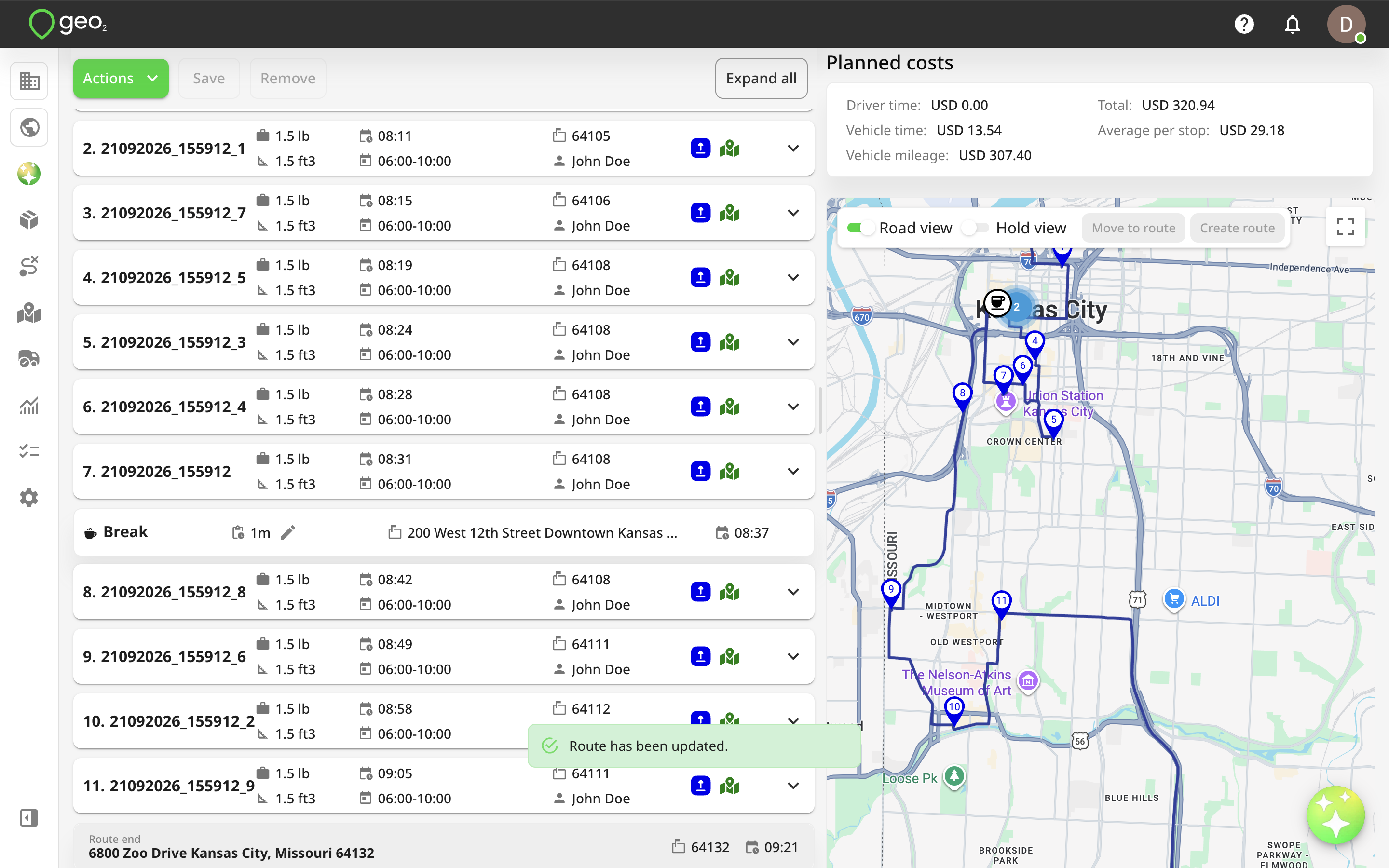Click blue upload icon for stop 2
Viewport: 1389px width, 868px height.
click(x=700, y=148)
